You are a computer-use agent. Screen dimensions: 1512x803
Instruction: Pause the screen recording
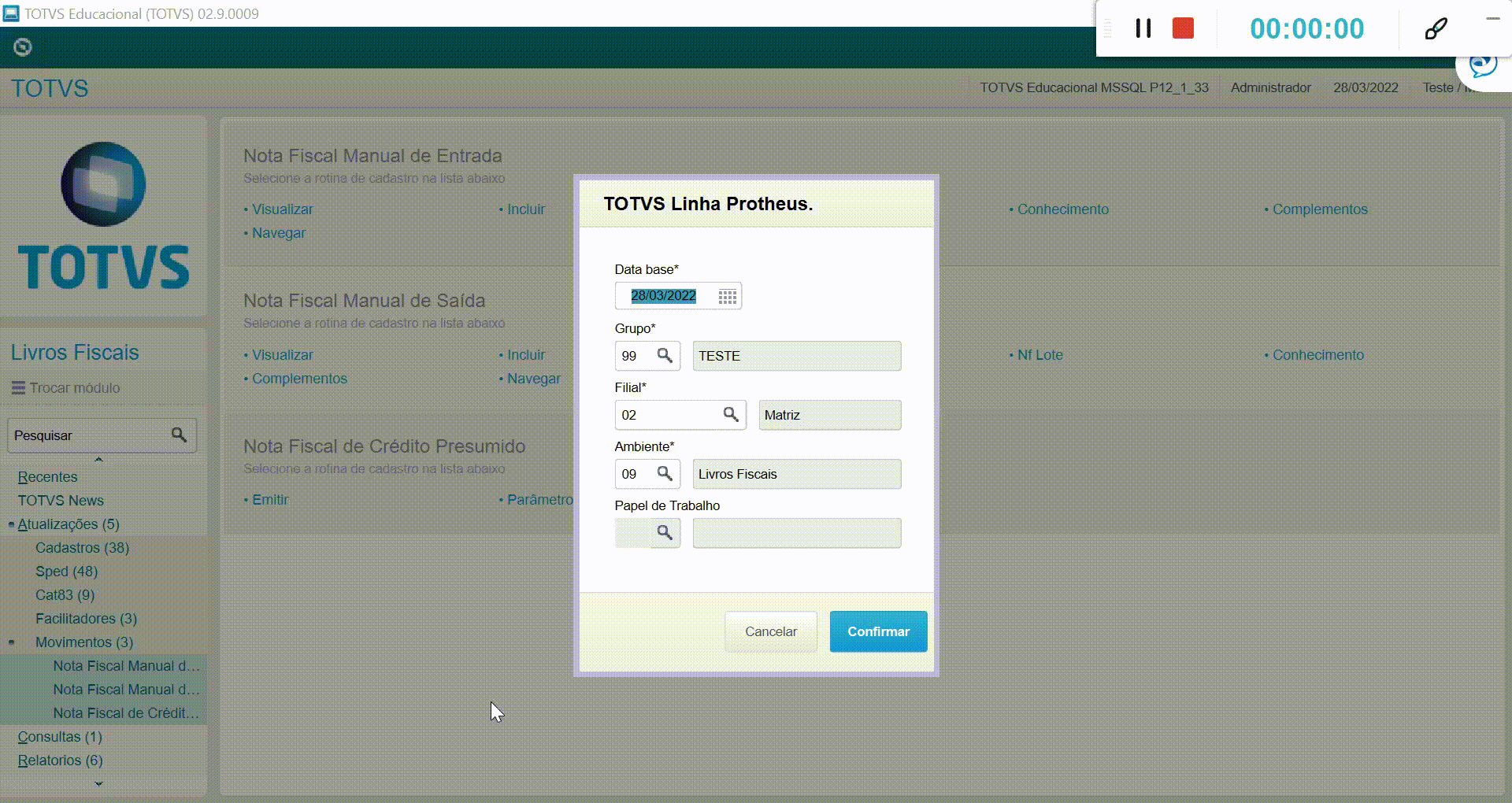(1143, 28)
